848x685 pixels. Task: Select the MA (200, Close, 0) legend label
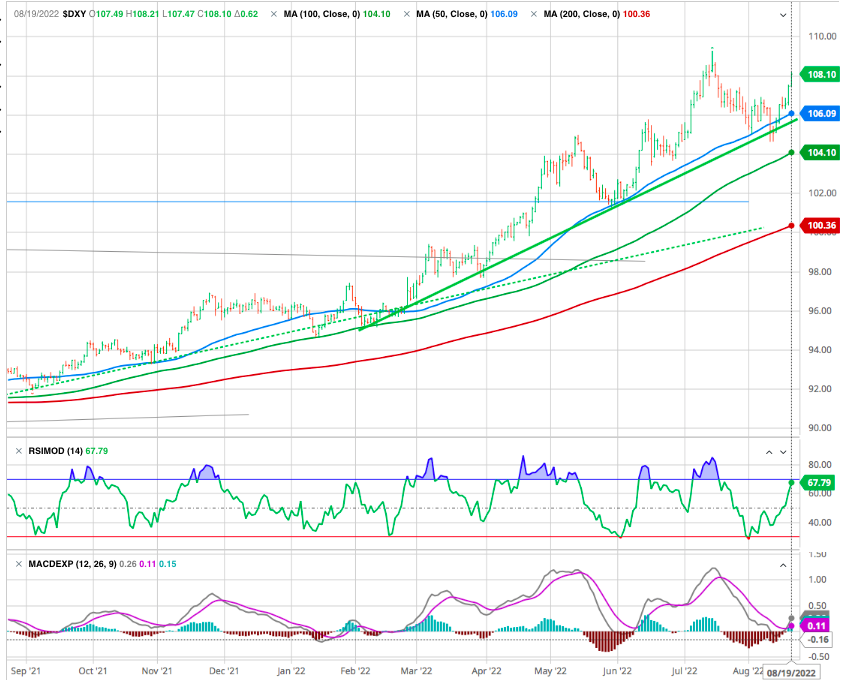click(x=582, y=14)
